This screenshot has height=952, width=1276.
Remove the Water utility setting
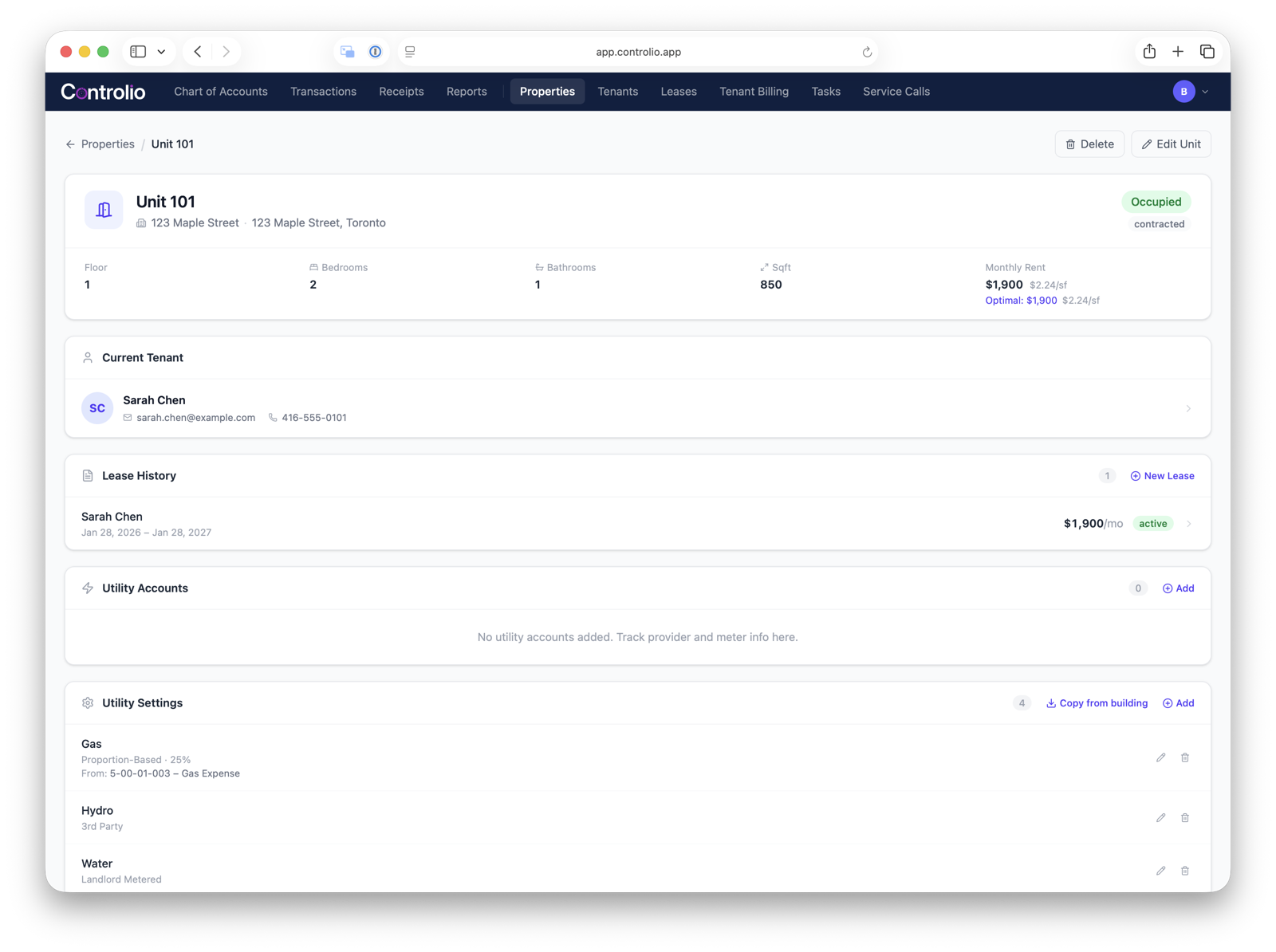[x=1185, y=871]
